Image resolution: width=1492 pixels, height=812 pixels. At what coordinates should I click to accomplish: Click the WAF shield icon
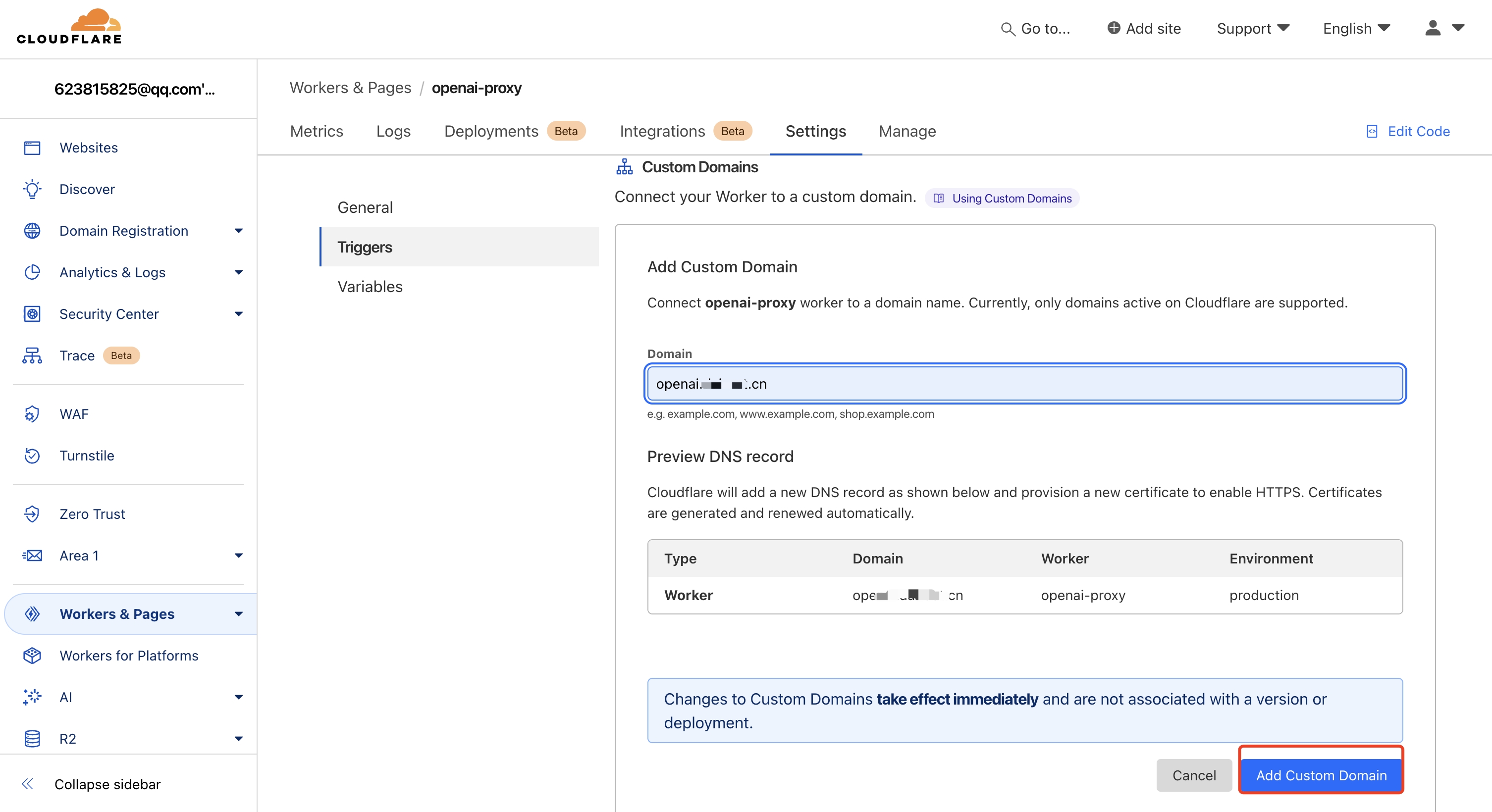pyautogui.click(x=32, y=414)
